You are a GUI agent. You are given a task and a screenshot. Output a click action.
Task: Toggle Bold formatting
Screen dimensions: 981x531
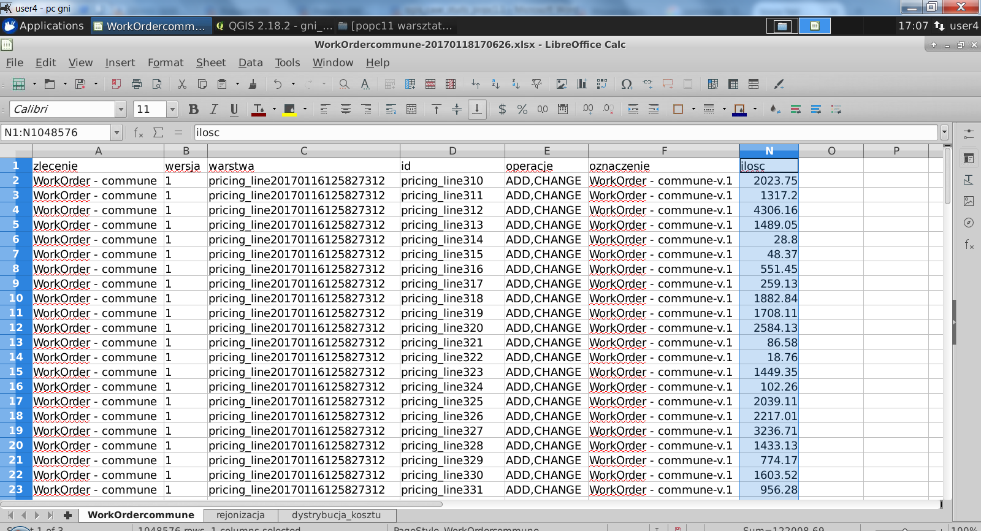[194, 109]
